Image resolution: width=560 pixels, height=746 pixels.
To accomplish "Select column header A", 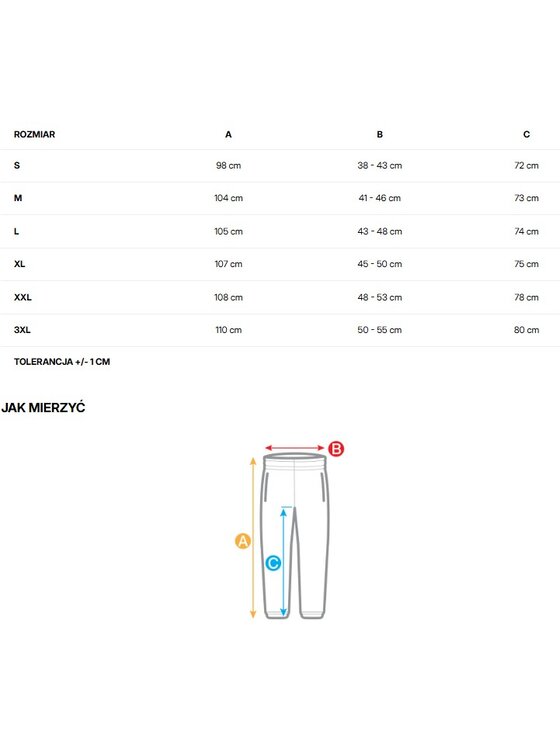I will click(x=228, y=135).
